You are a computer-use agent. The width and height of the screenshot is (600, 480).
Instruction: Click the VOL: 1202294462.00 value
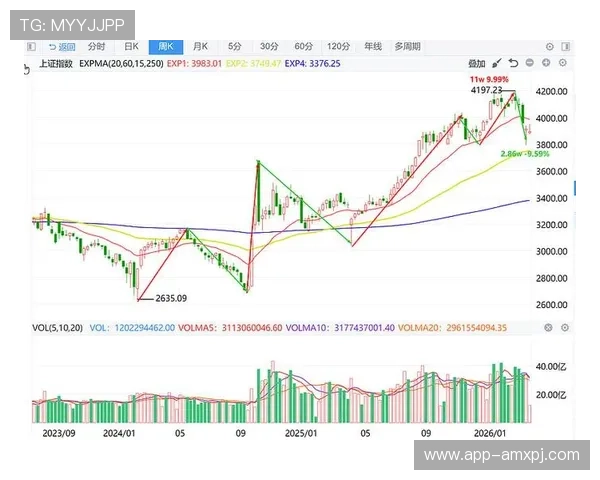132,328
